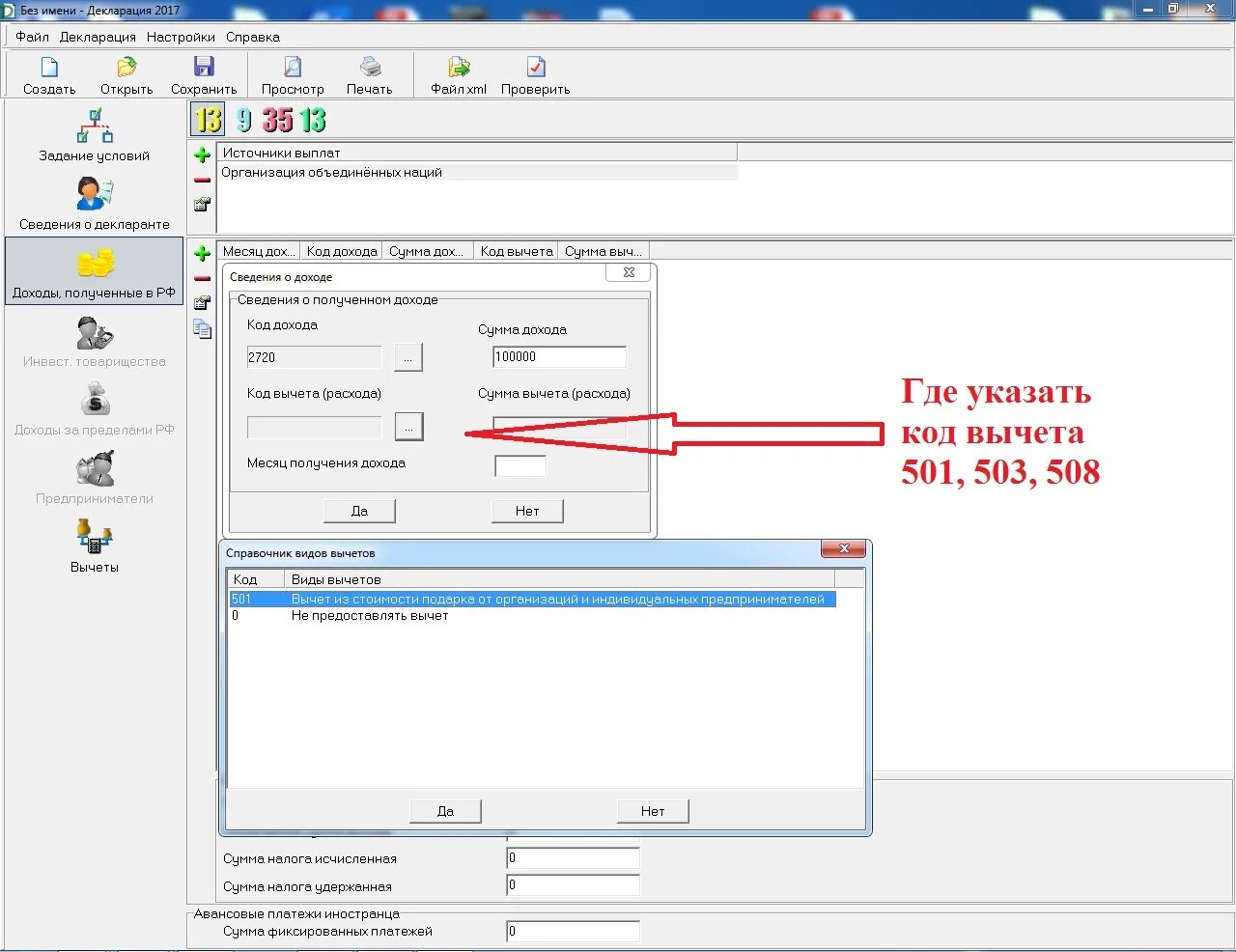
Task: Click the Код дохода field 2720
Action: pos(315,357)
